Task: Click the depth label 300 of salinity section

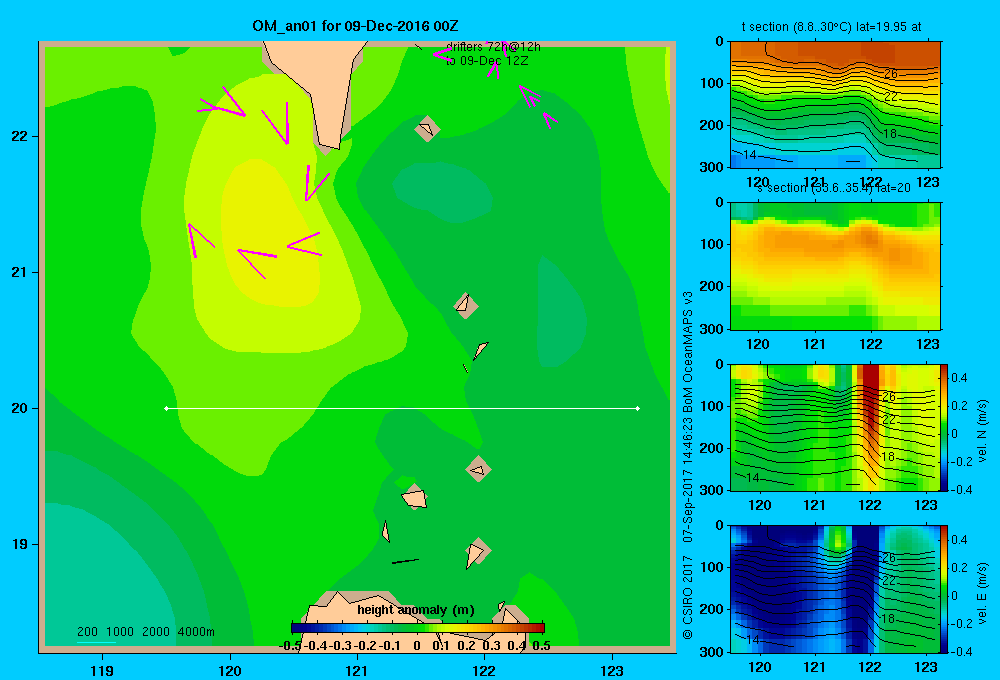Action: click(x=712, y=329)
